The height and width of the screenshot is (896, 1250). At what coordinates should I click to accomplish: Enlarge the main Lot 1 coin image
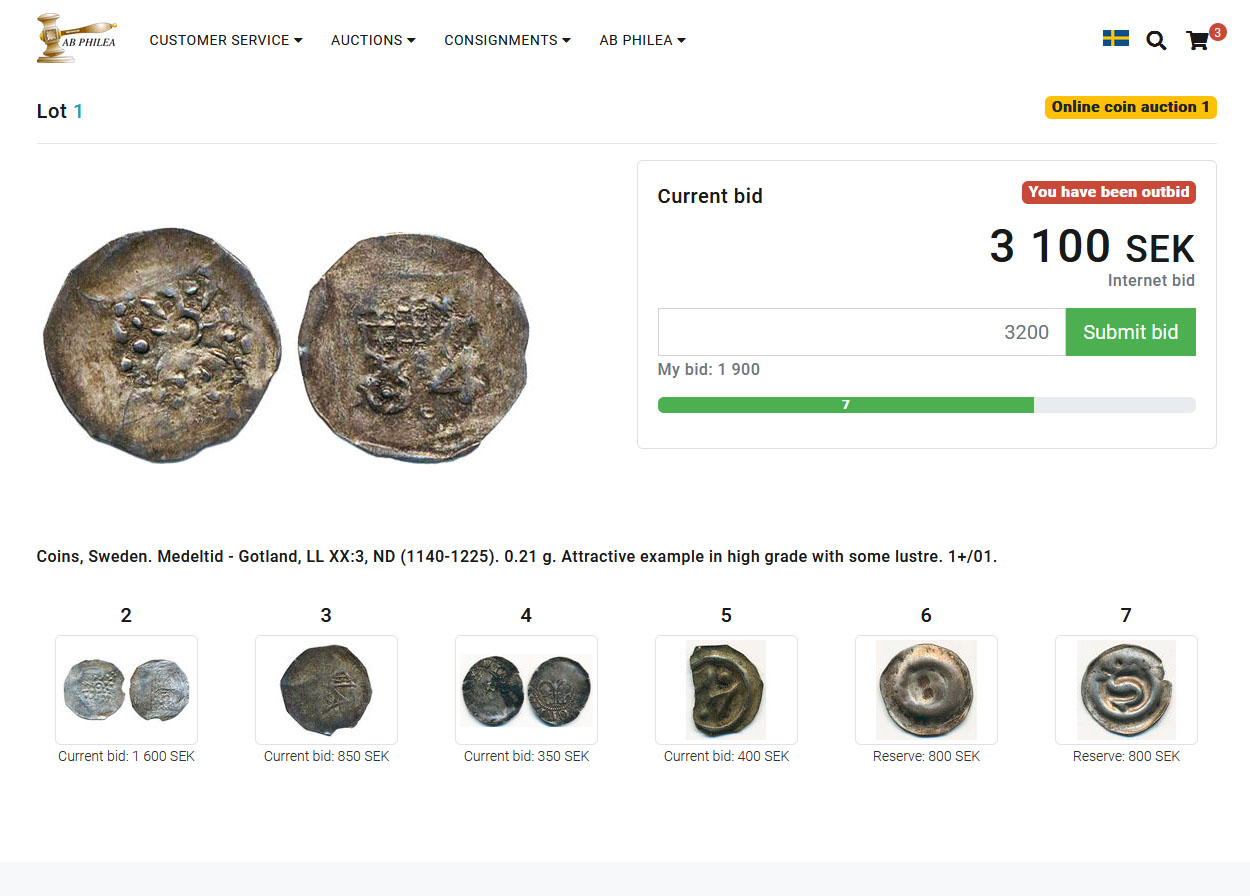coord(285,345)
